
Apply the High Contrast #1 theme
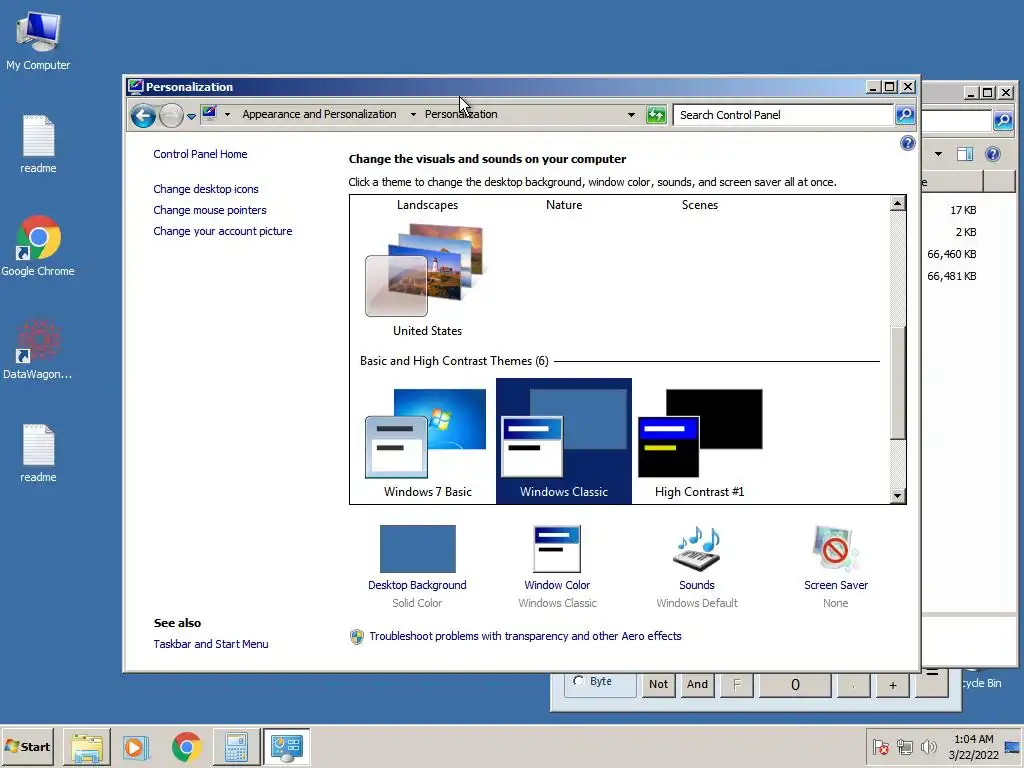(x=699, y=443)
